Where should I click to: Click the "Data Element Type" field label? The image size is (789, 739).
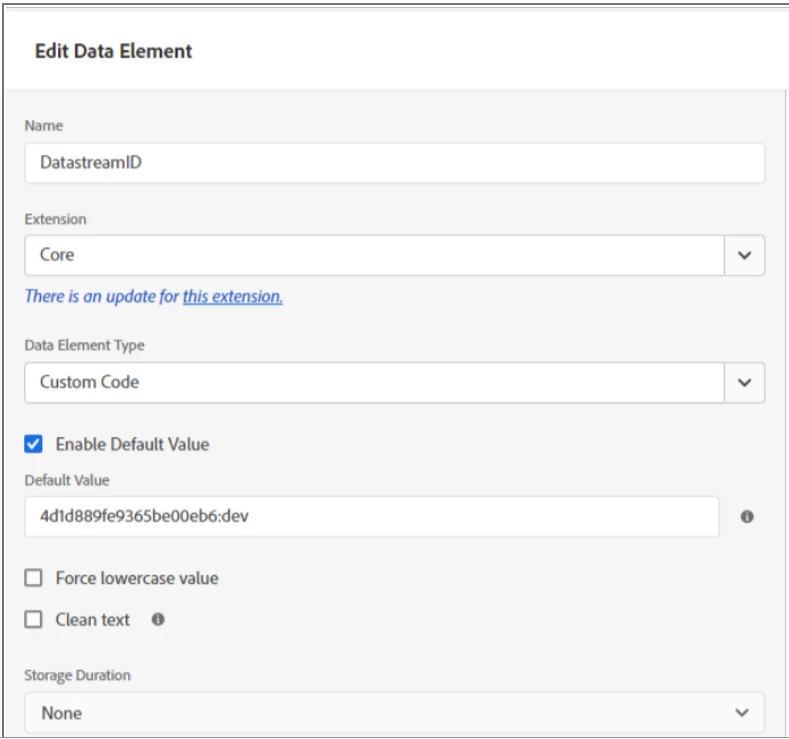point(84,345)
